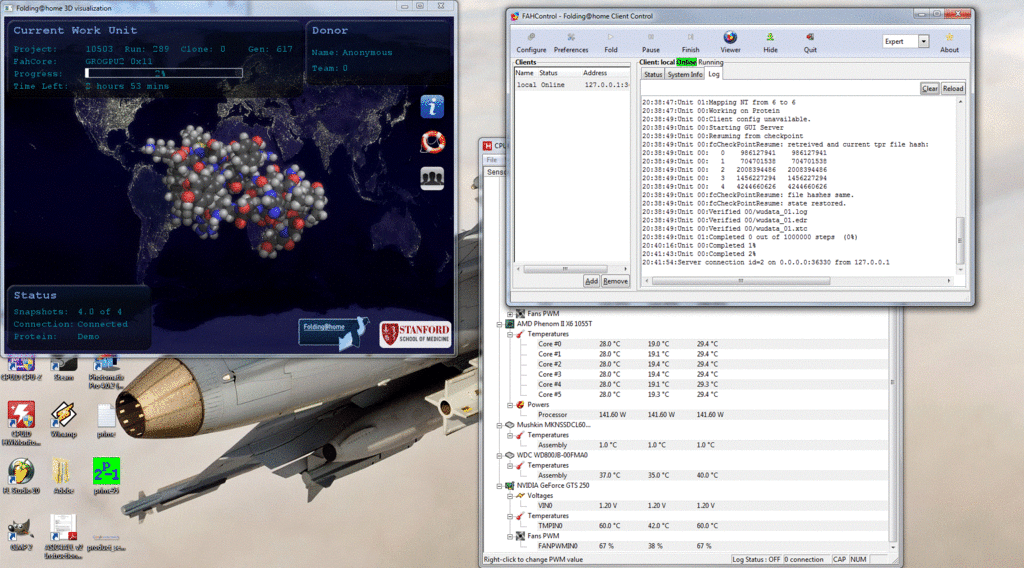This screenshot has height=568, width=1024.
Task: Click the Finish toolbar icon
Action: pyautogui.click(x=690, y=43)
